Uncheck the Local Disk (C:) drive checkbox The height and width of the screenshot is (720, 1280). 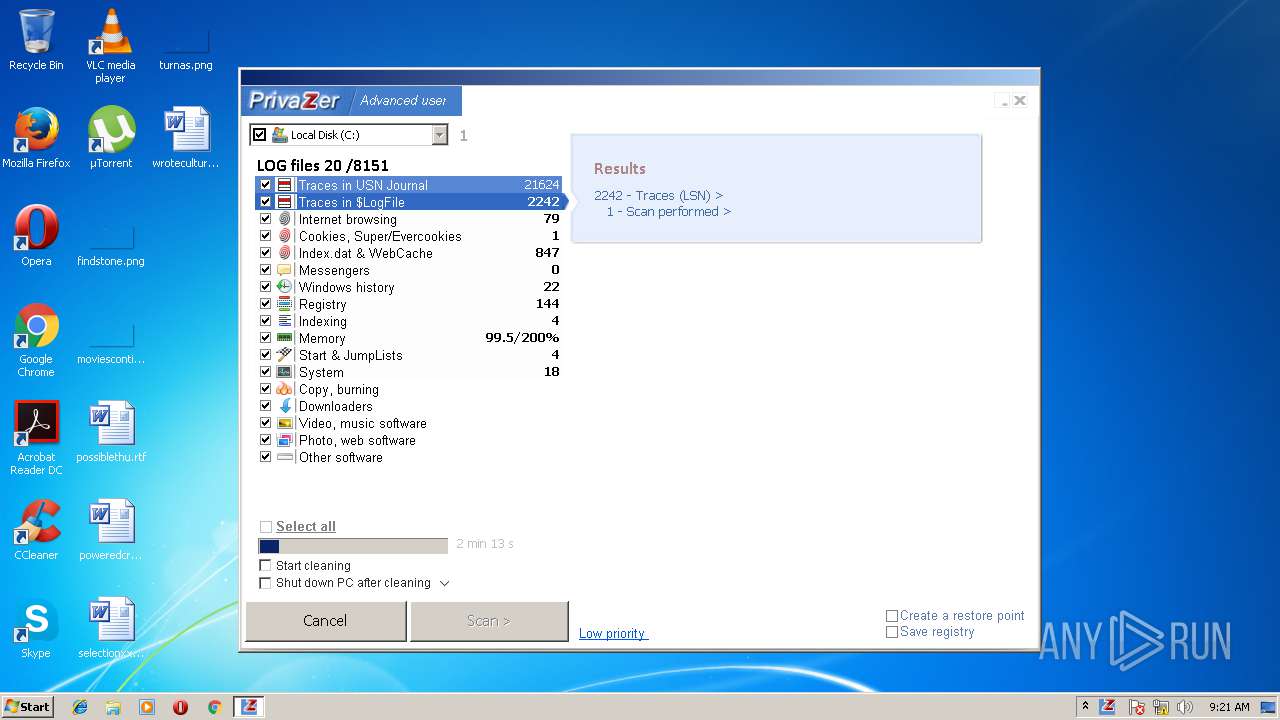[x=260, y=135]
